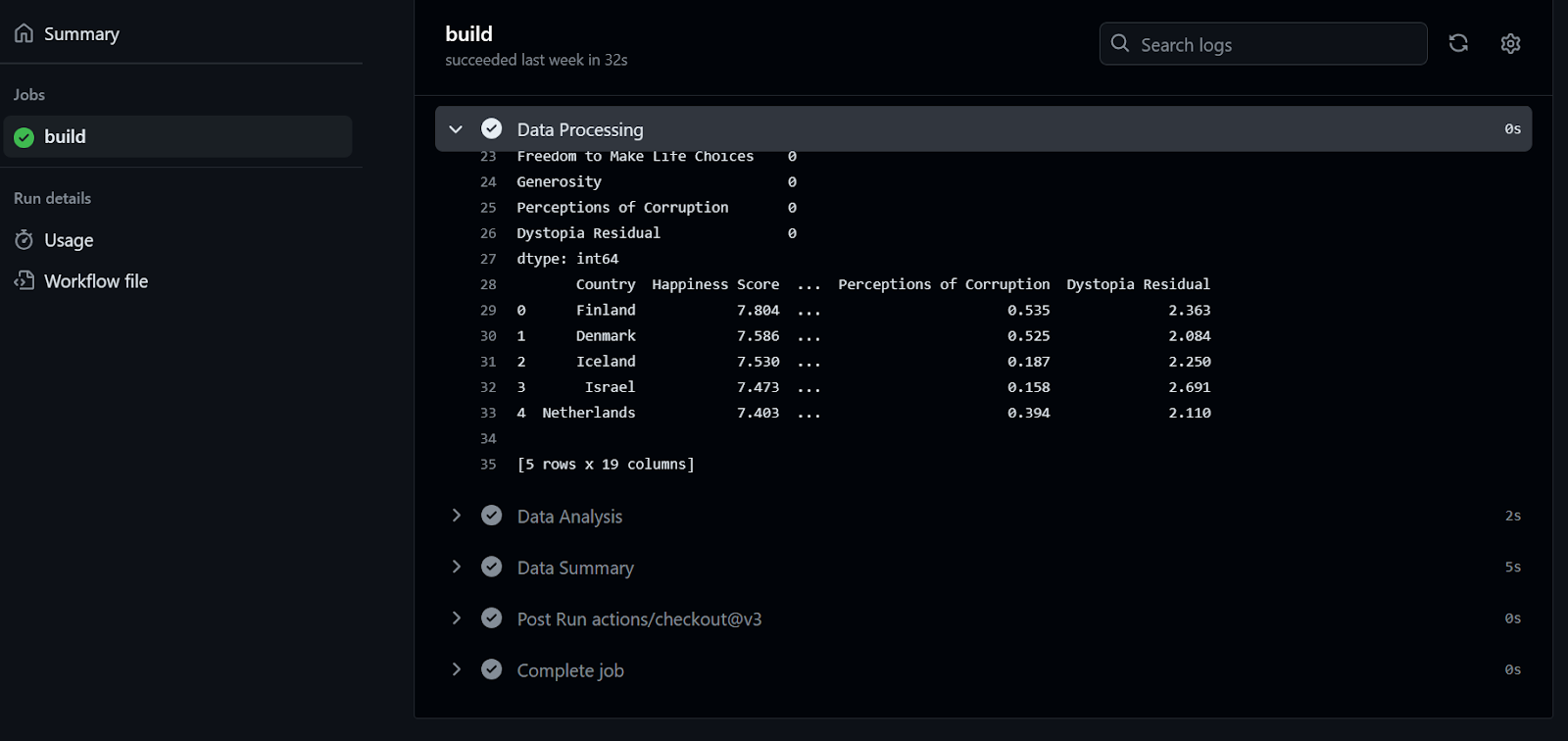This screenshot has width=1568, height=741.
Task: Click Complete job step check icon
Action: click(492, 670)
